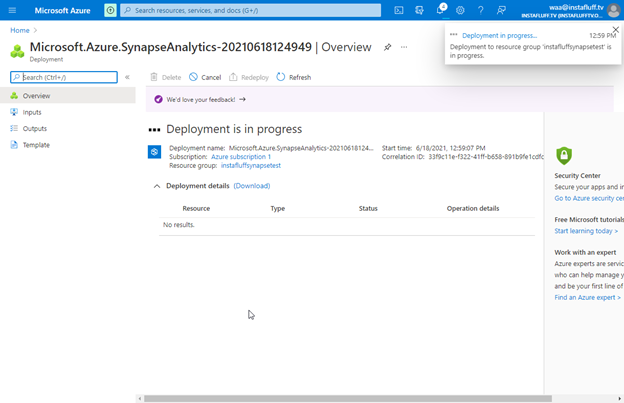
Task: Collapse the Deployment details section
Action: coord(157,186)
